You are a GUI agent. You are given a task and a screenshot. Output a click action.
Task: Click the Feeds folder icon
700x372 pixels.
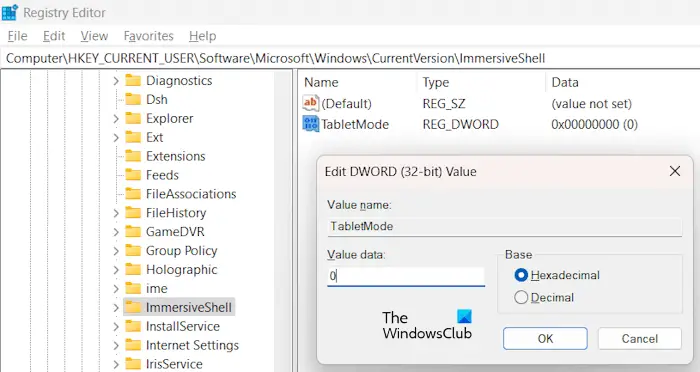pos(133,175)
